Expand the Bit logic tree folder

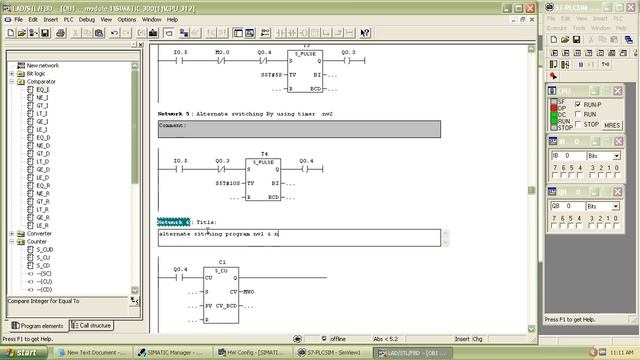12,73
